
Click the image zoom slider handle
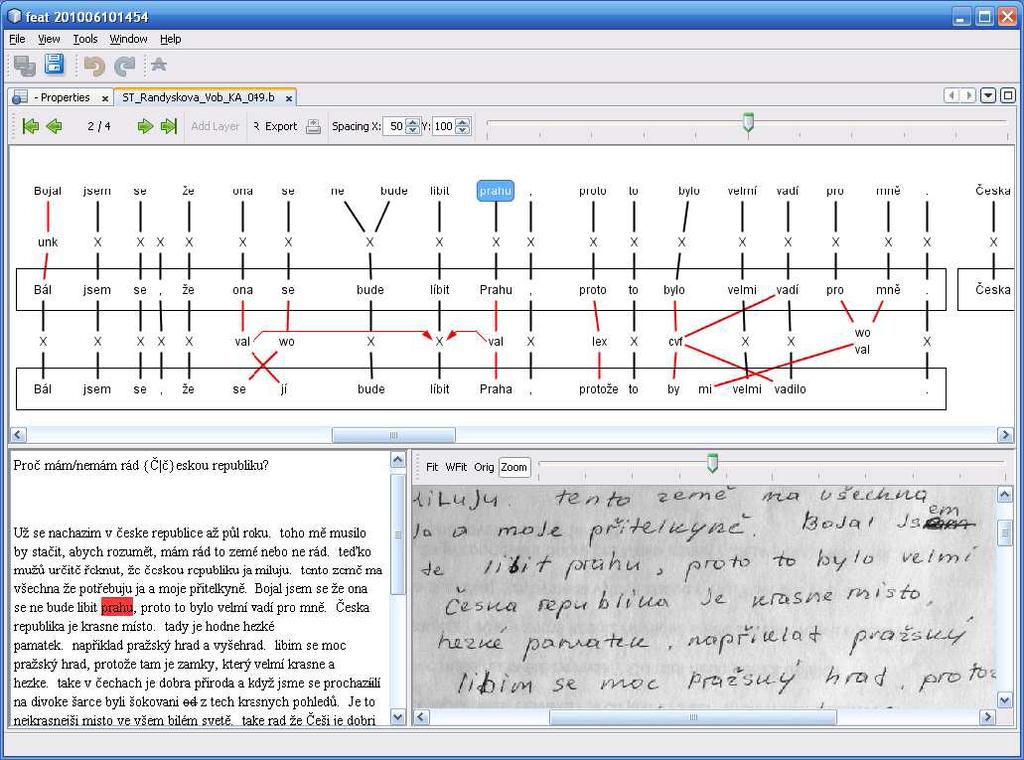(x=712, y=463)
